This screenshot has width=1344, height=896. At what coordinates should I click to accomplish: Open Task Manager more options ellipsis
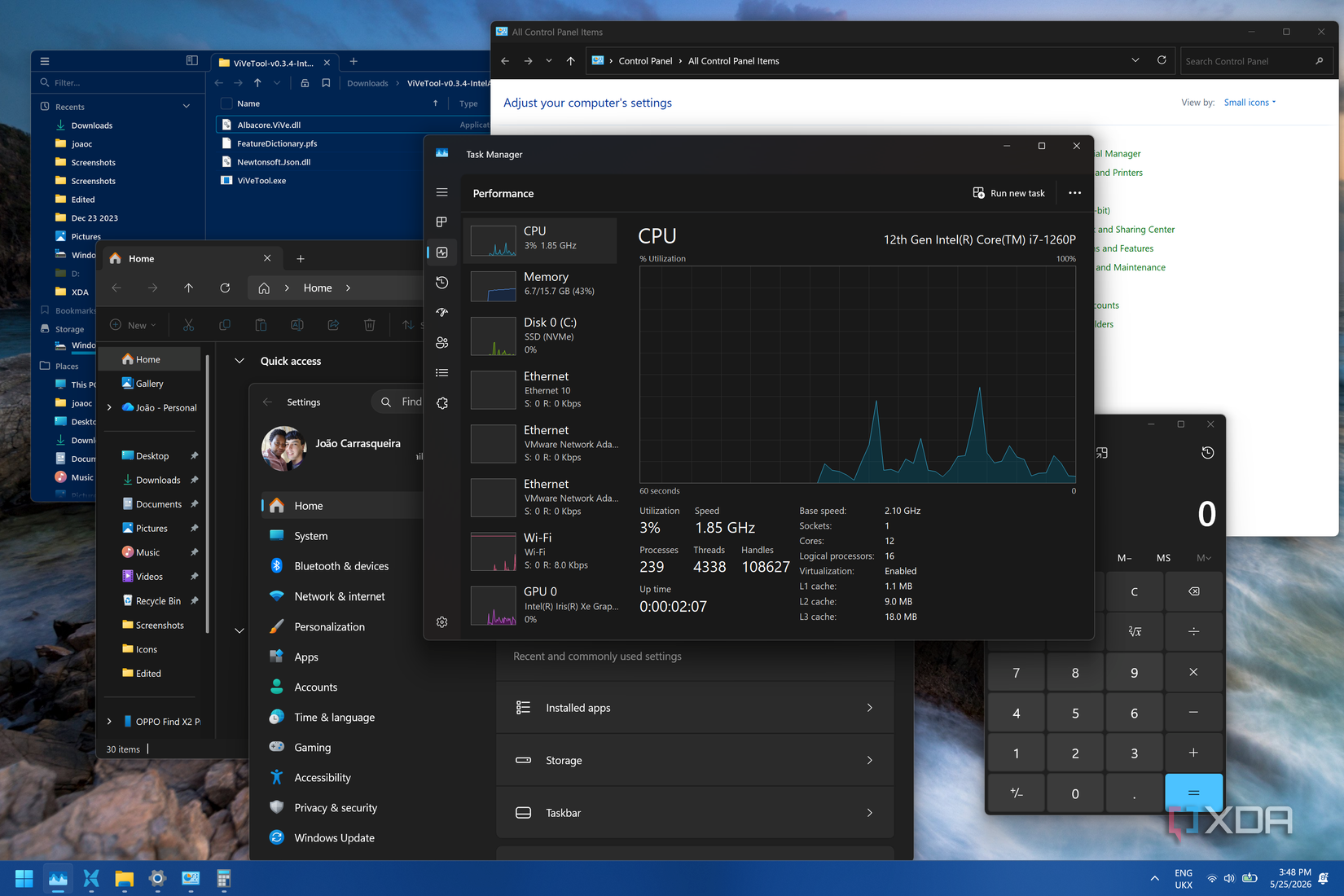[x=1074, y=193]
